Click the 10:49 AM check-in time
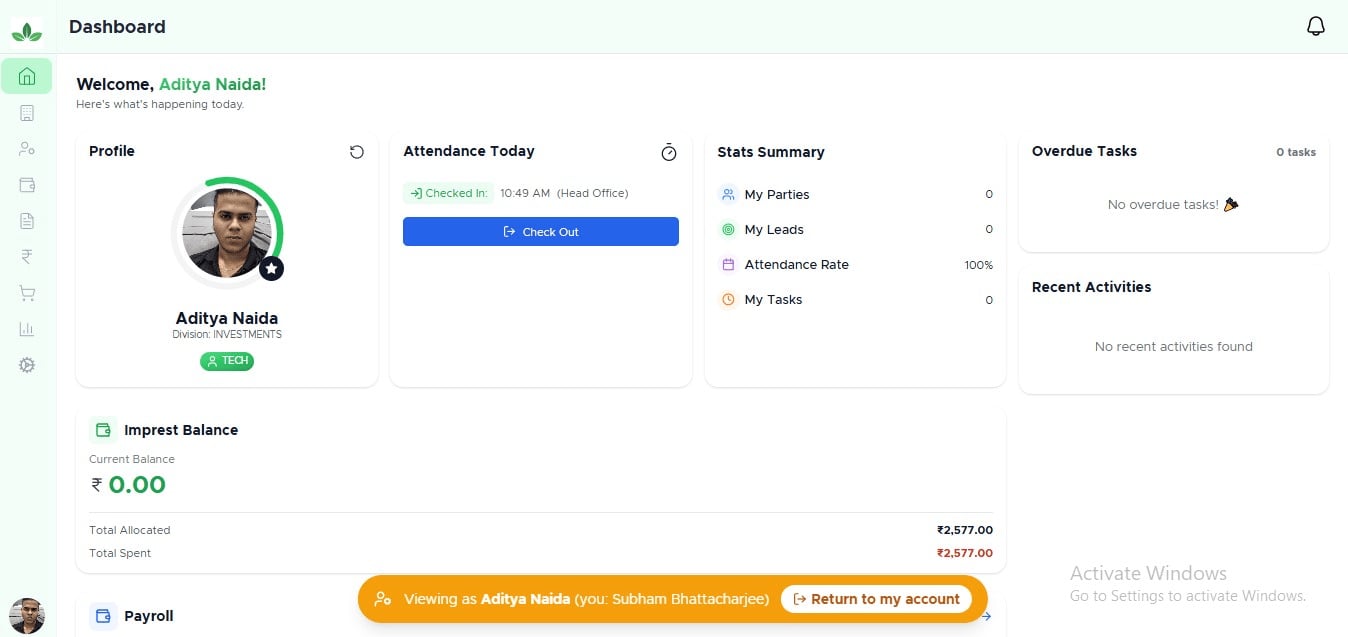This screenshot has height=637, width=1348. (525, 193)
